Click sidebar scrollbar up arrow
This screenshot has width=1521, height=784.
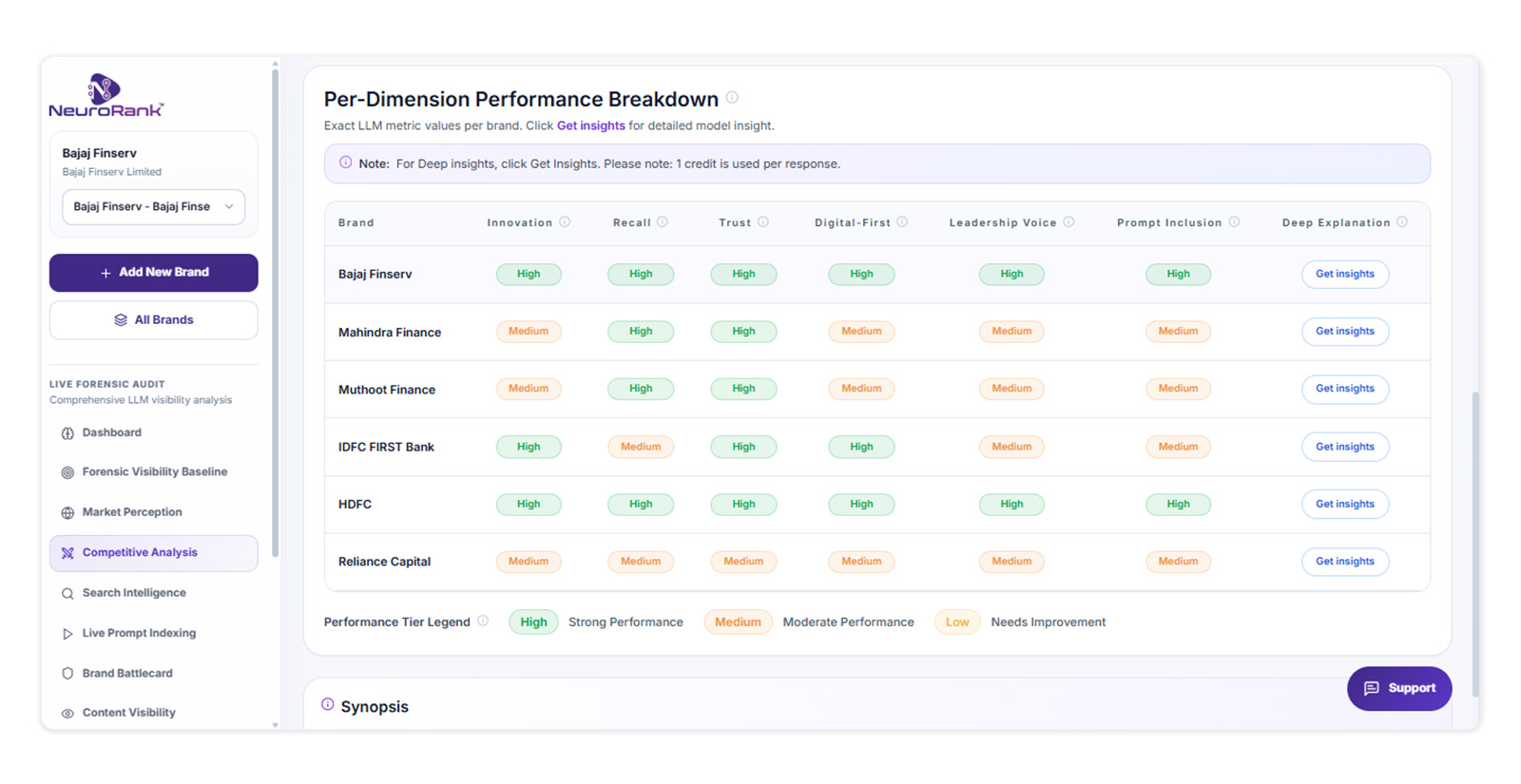coord(276,64)
